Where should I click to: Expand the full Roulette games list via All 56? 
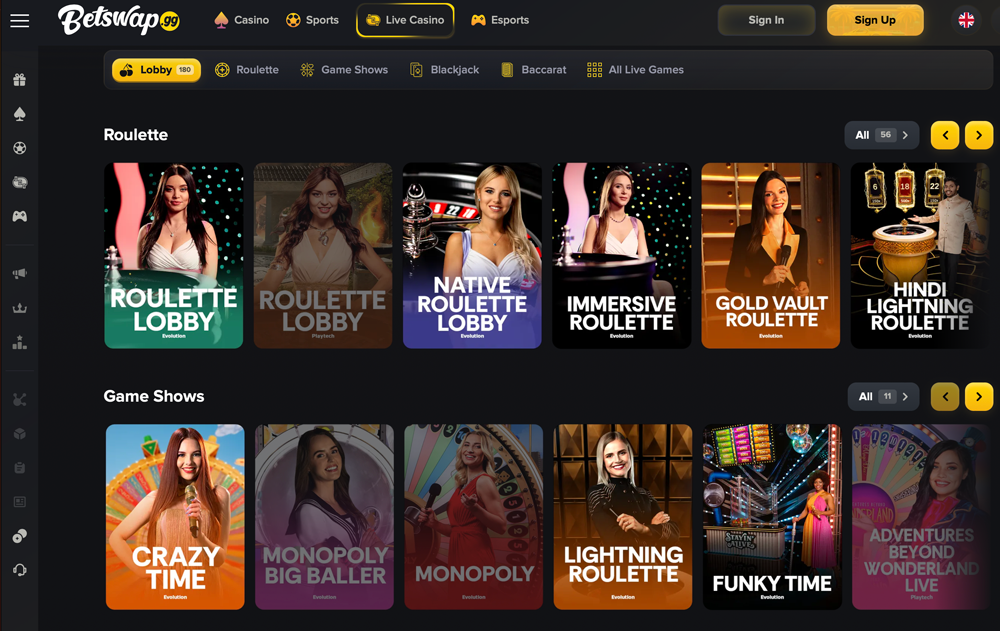tap(881, 134)
